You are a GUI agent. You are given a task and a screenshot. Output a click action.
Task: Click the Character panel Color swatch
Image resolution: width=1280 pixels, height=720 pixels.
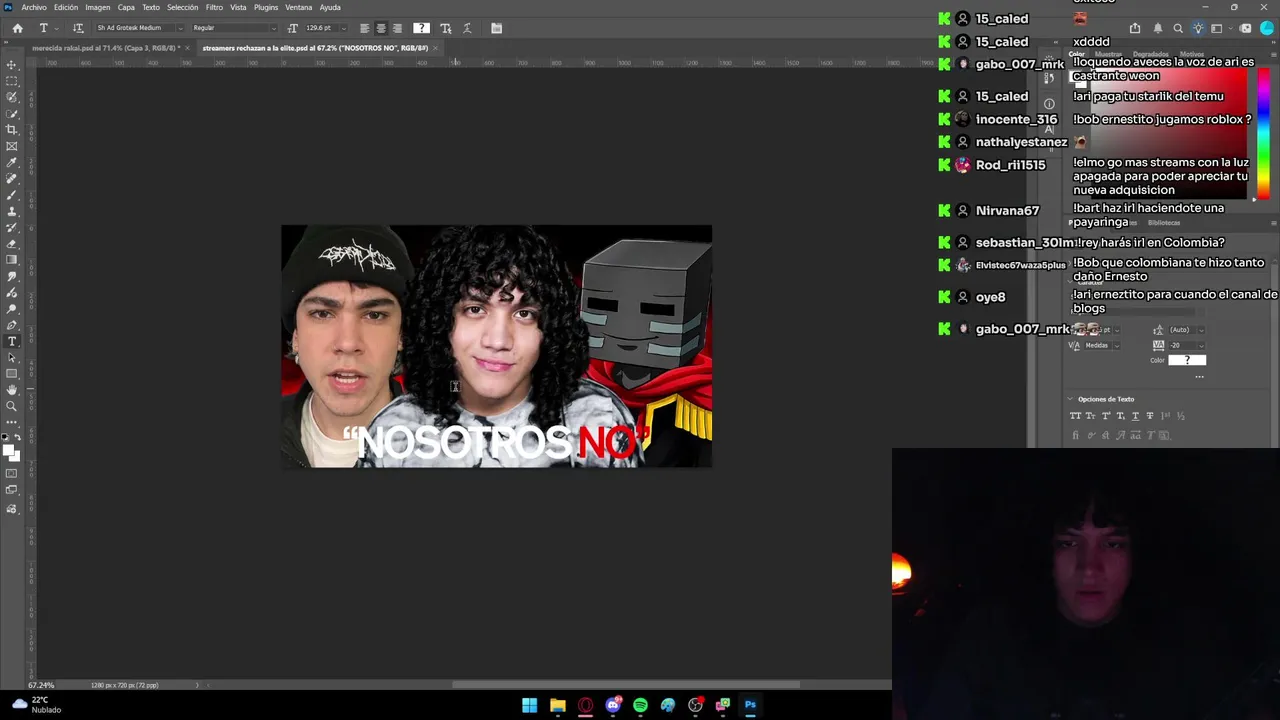coord(1187,360)
